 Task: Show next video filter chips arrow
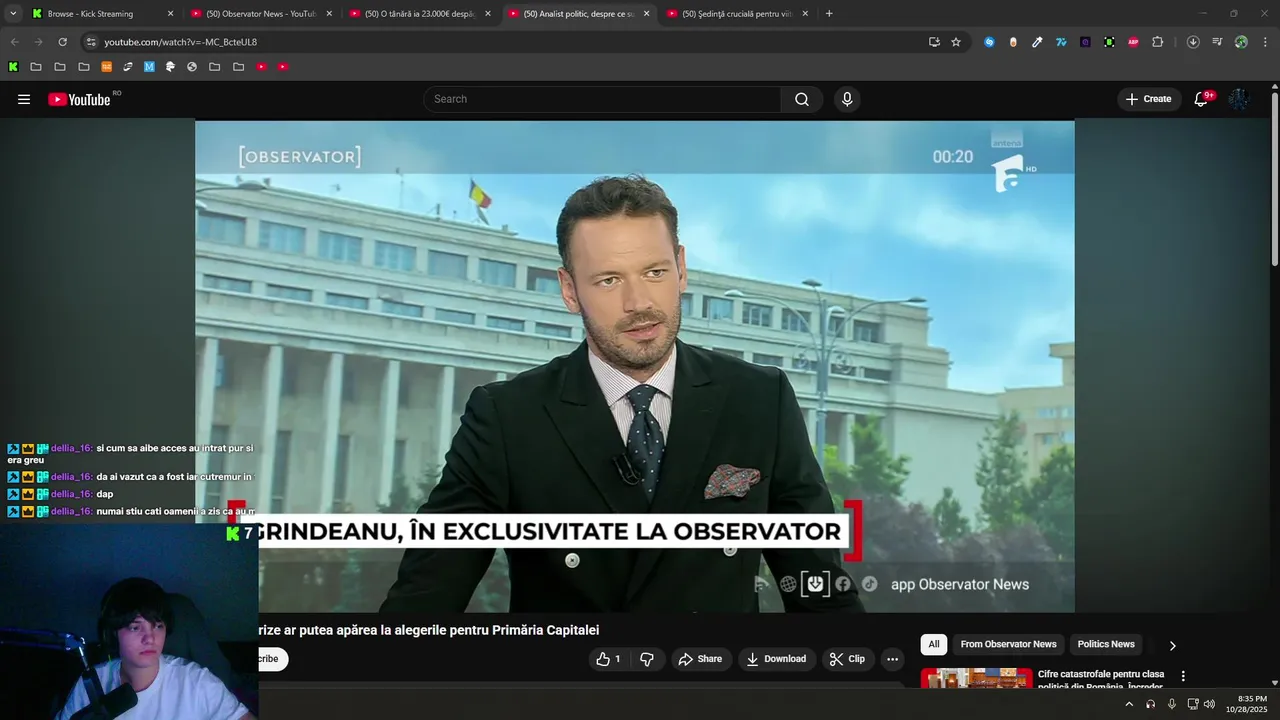click(1172, 645)
